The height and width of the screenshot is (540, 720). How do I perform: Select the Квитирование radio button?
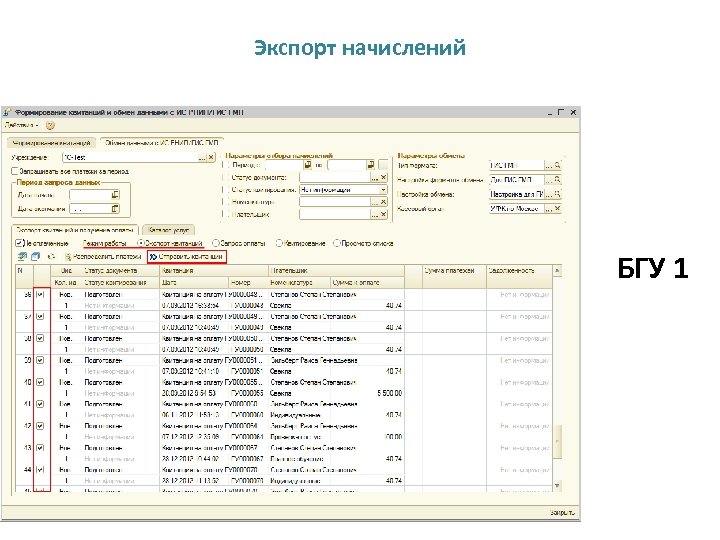click(x=279, y=243)
